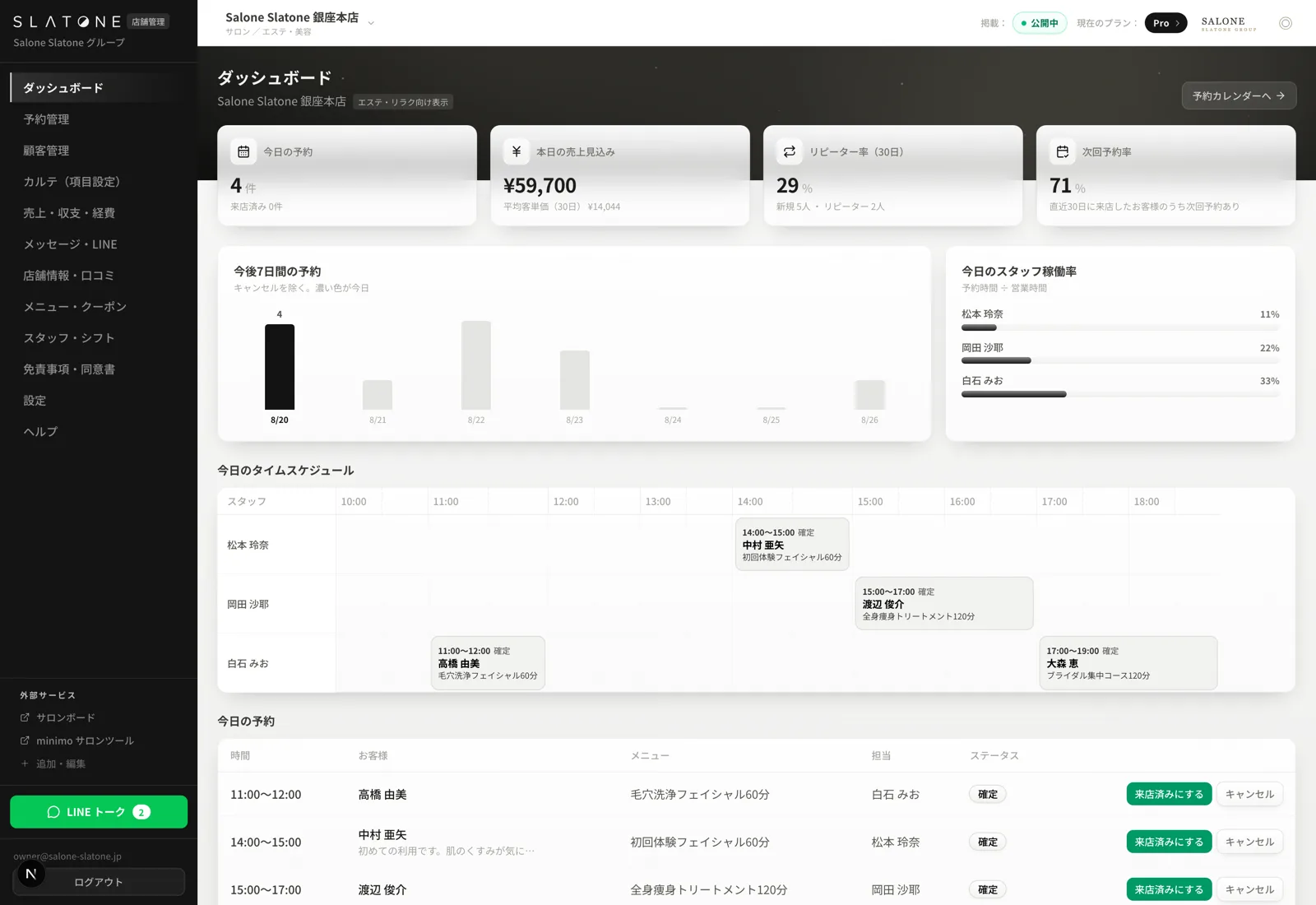
Task: Cancel the 渡辺 俊介 15:00 reservation
Action: pyautogui.click(x=1249, y=889)
